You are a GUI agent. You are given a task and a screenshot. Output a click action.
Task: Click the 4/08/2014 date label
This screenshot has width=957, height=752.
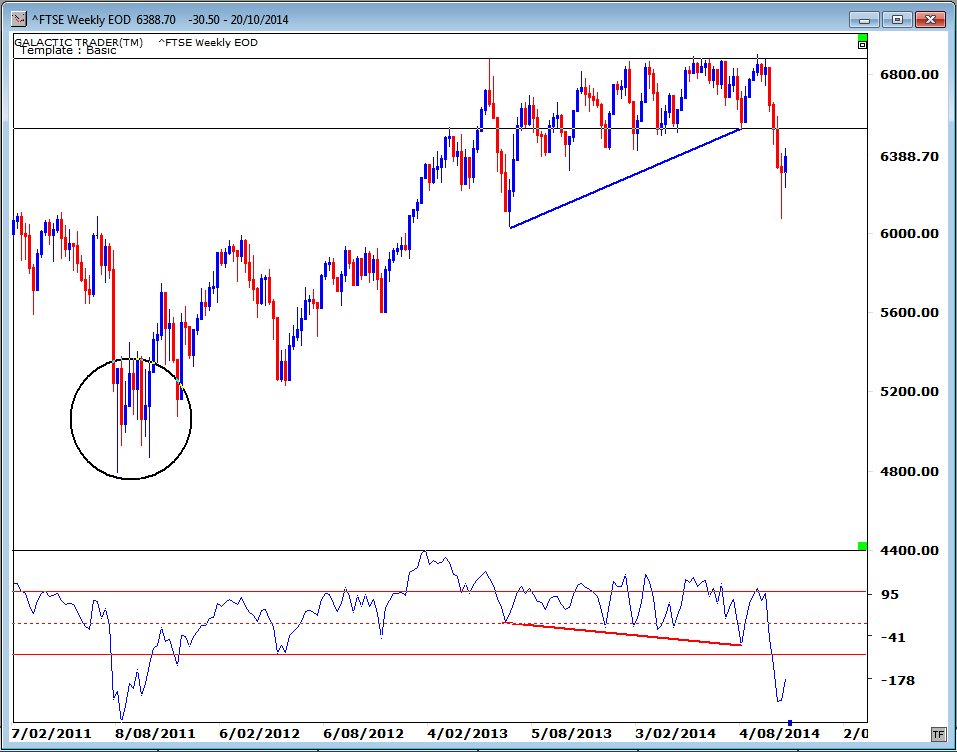pos(779,734)
